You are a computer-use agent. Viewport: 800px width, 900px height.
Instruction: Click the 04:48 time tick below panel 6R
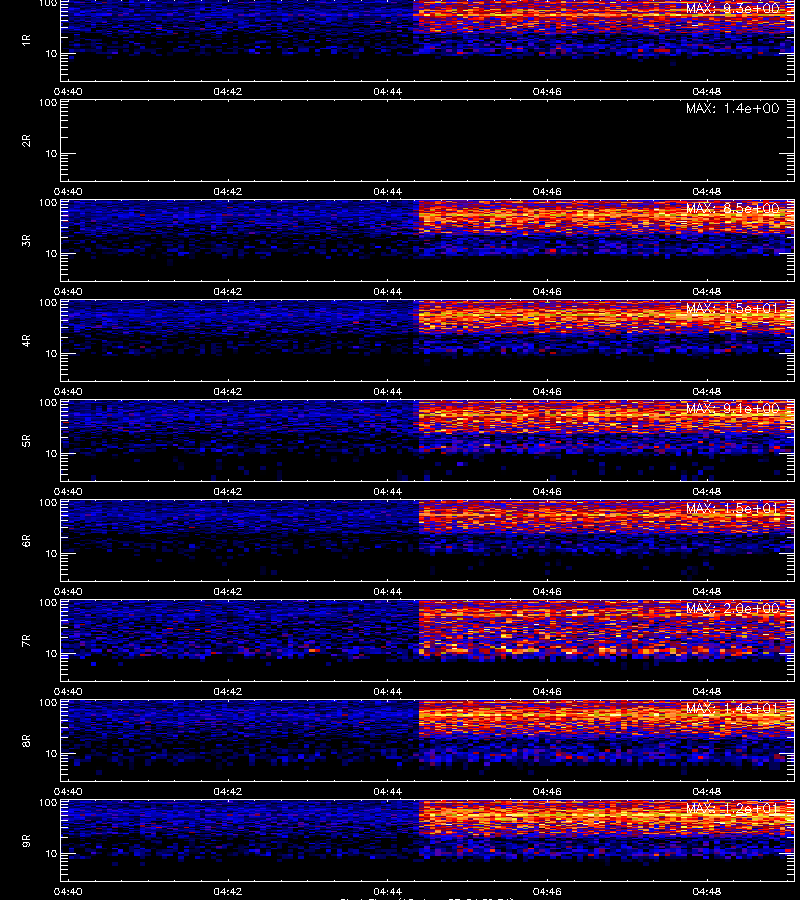tap(706, 592)
